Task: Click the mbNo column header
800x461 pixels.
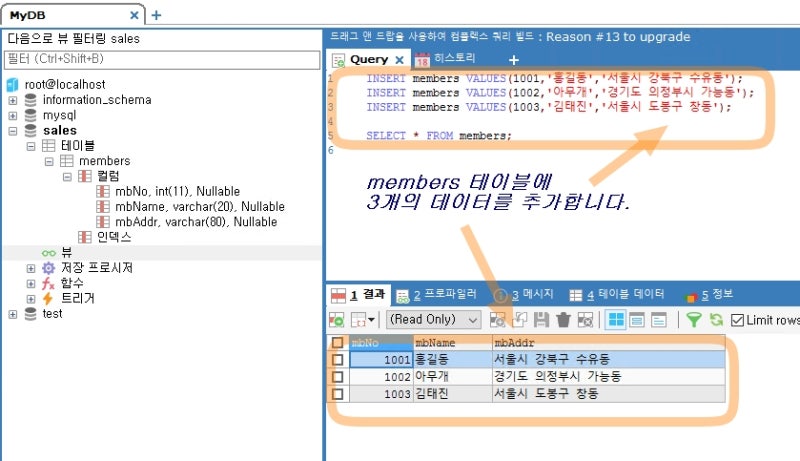Action: 381,343
